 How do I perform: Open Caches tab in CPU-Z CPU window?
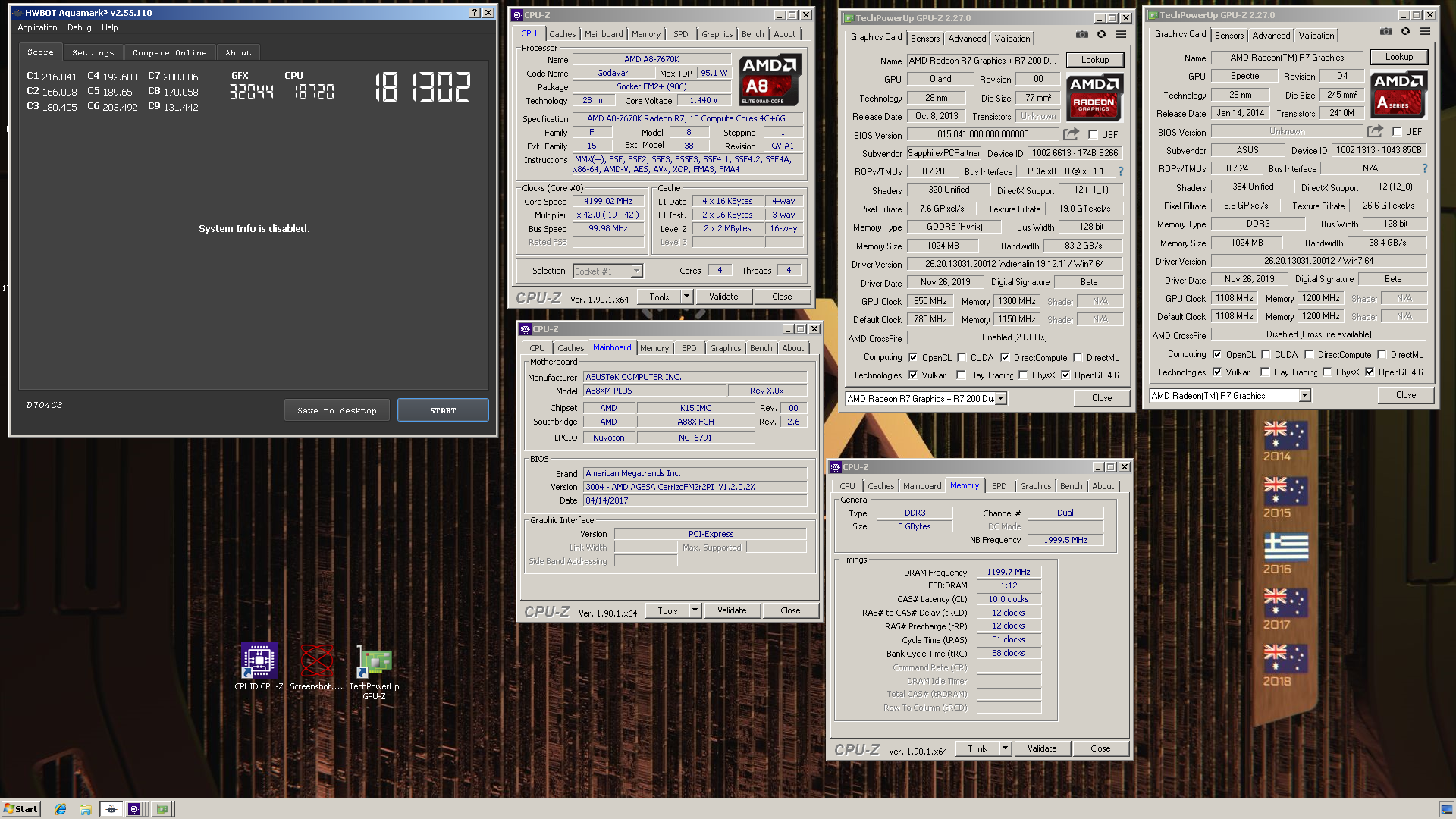(562, 35)
